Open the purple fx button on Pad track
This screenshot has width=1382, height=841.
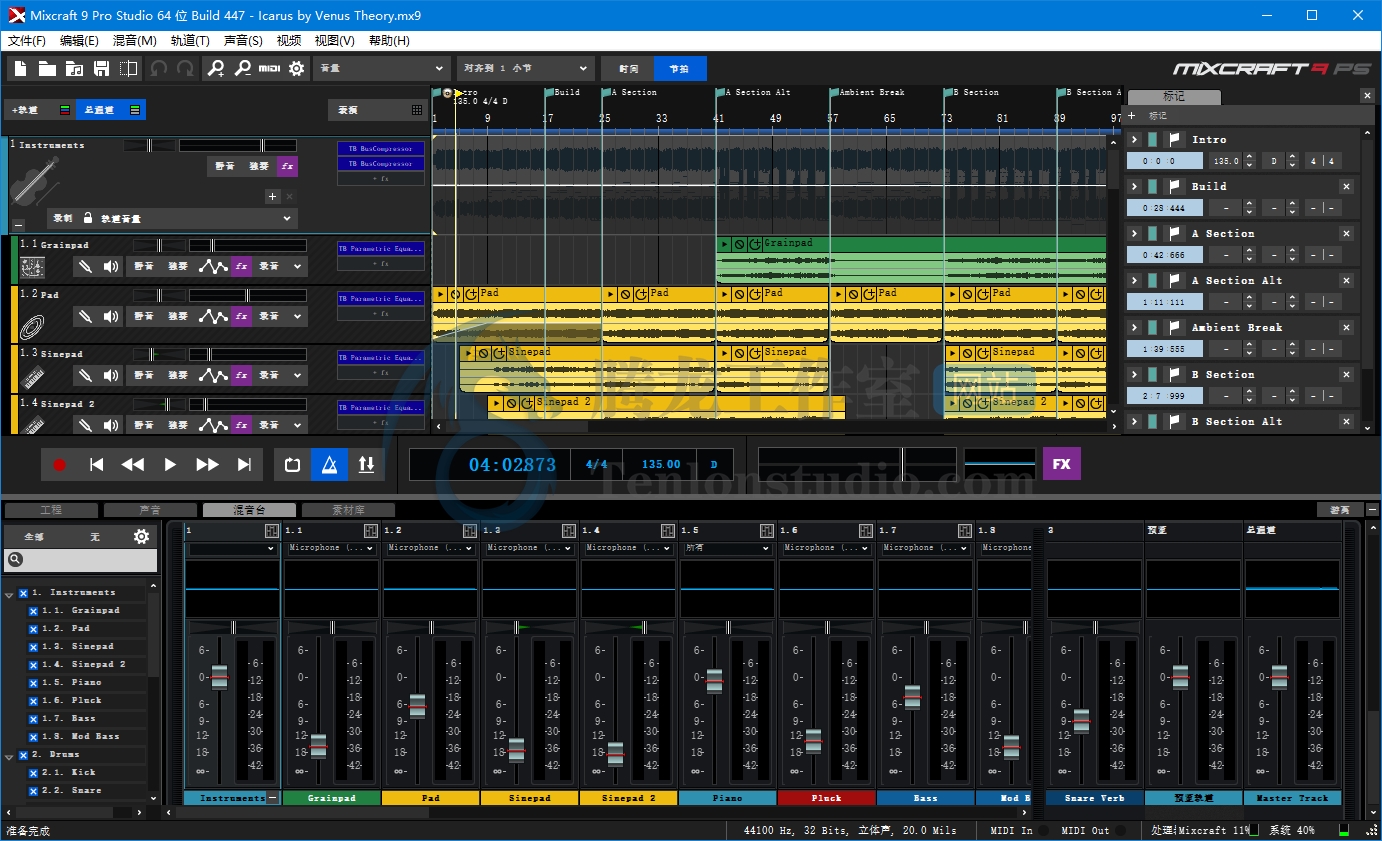(x=241, y=316)
